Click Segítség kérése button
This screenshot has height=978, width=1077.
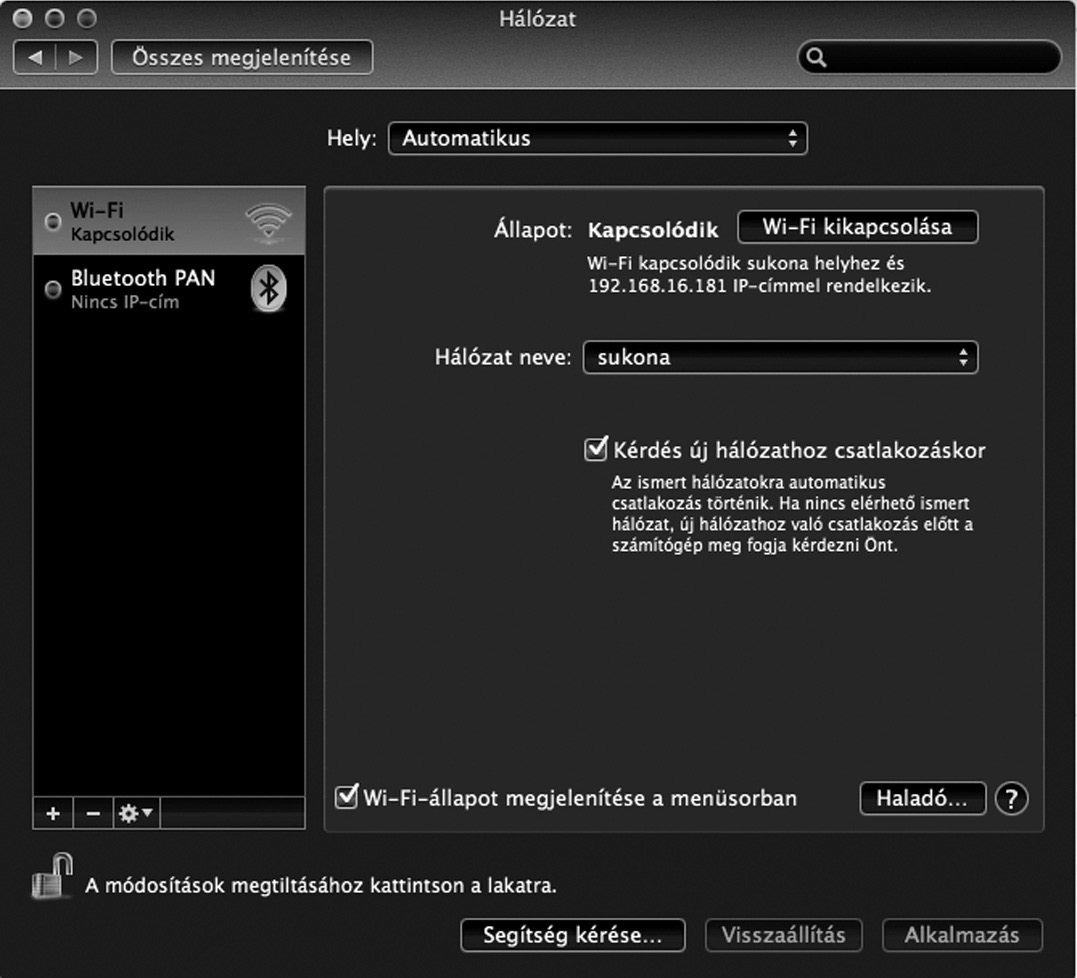click(573, 935)
